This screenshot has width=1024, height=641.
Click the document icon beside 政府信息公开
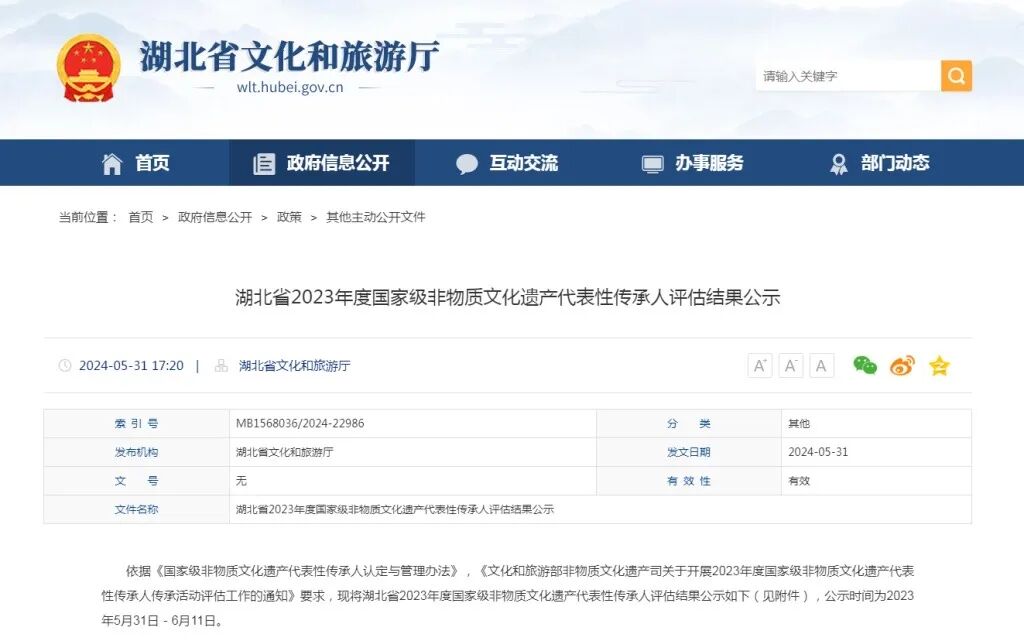(x=264, y=164)
